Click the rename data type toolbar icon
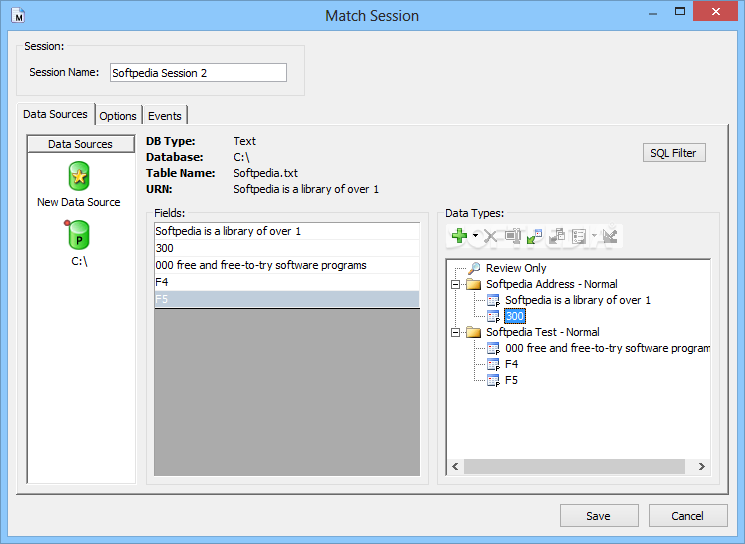745x544 pixels. click(513, 236)
